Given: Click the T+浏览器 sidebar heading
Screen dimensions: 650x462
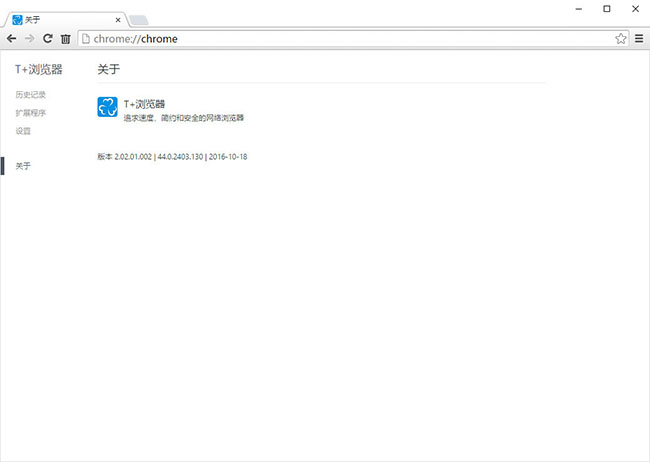Looking at the screenshot, I should pos(39,69).
